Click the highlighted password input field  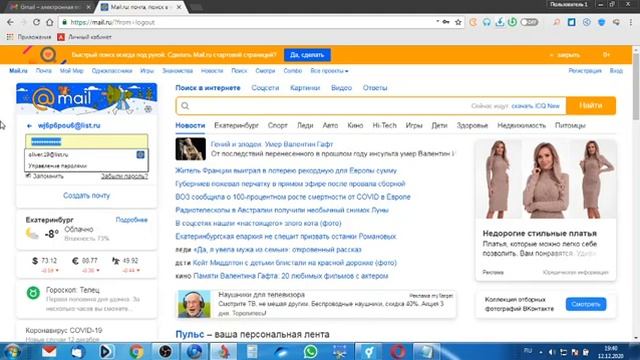click(87, 142)
